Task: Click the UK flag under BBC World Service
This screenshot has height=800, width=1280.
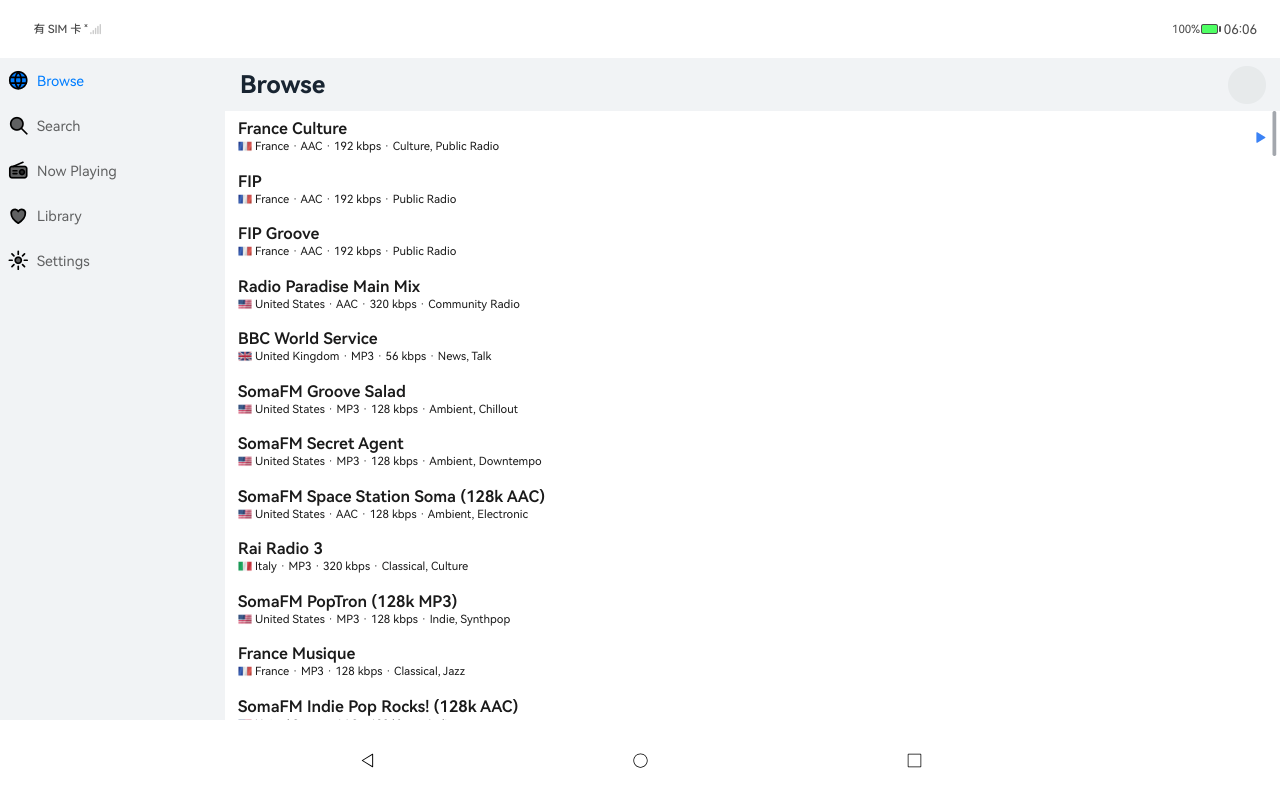Action: 245,356
